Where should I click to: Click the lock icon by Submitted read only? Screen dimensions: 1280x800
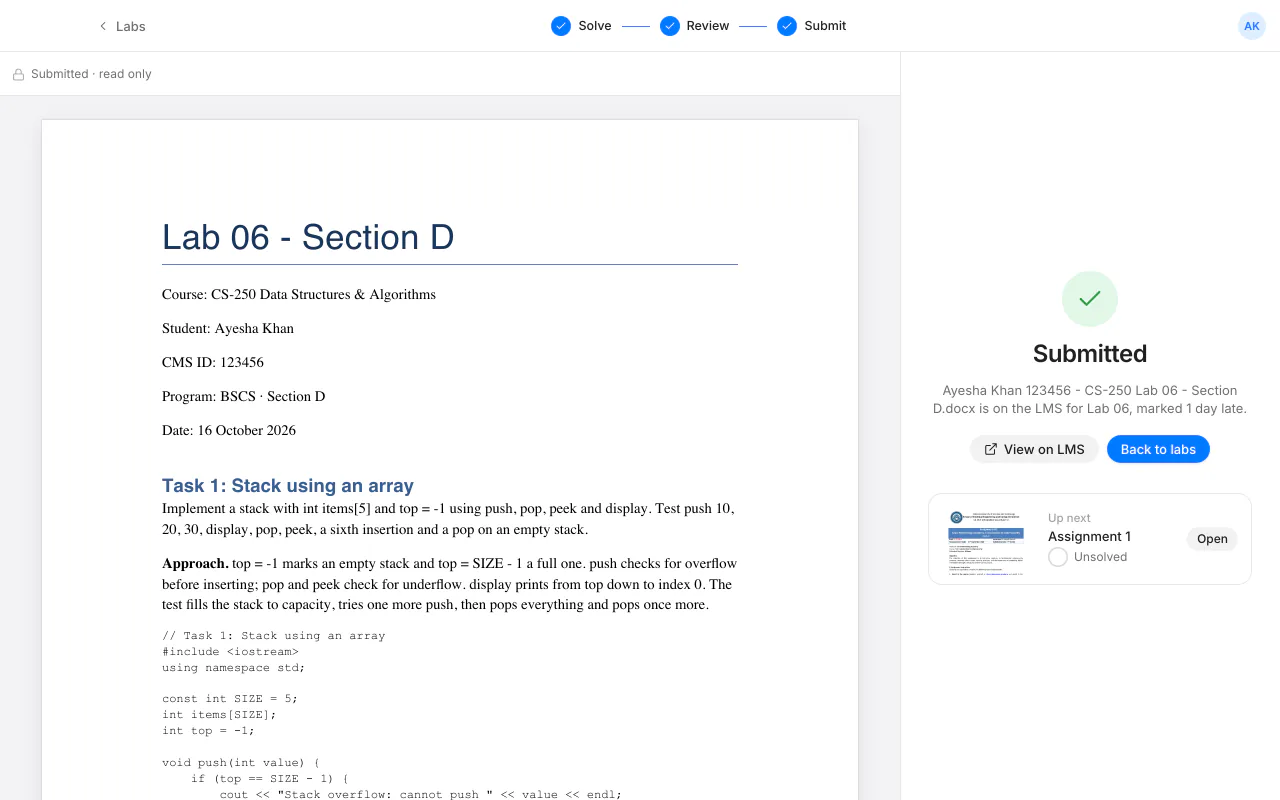(x=18, y=74)
